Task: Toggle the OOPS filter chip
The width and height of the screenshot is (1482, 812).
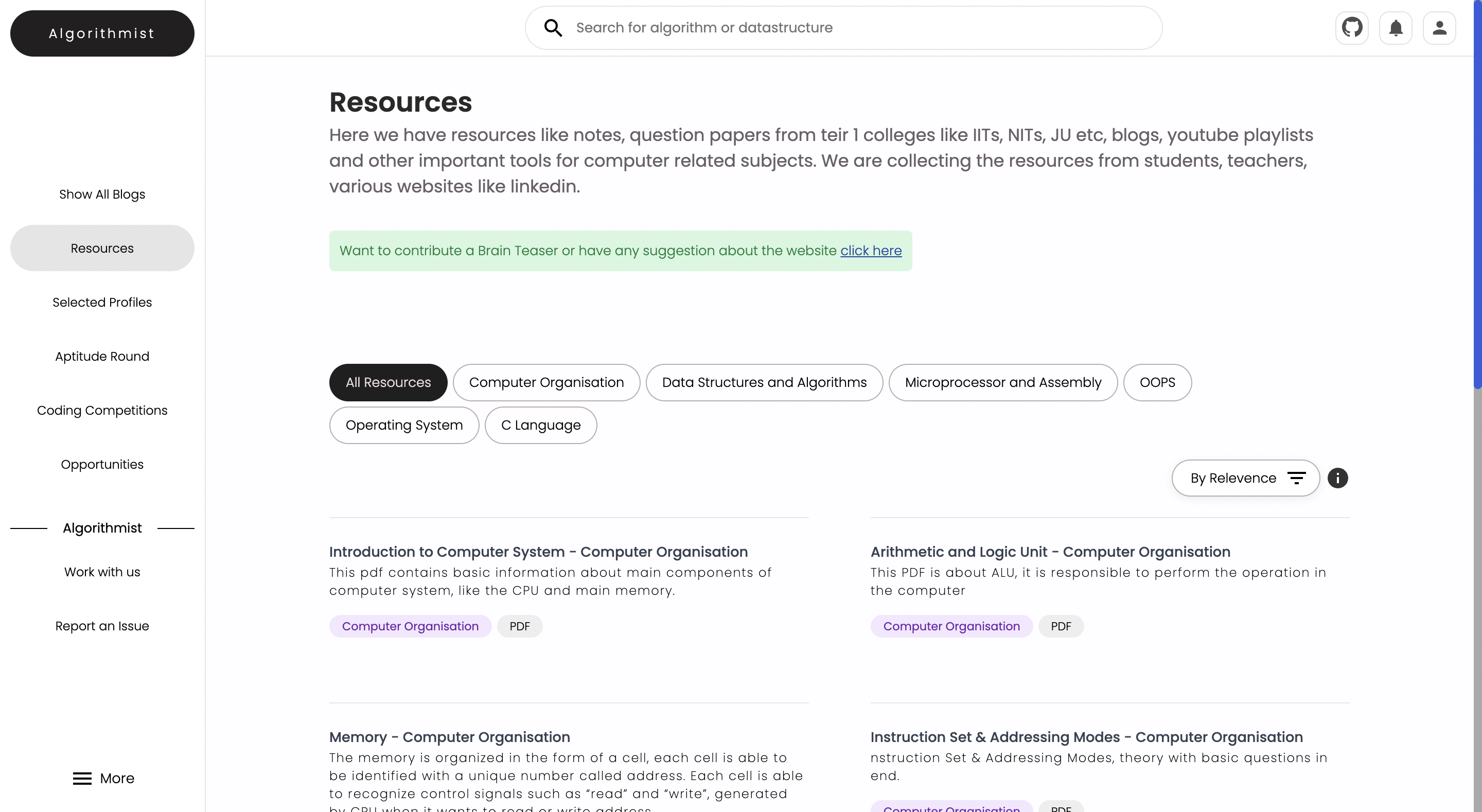Action: 1157,382
